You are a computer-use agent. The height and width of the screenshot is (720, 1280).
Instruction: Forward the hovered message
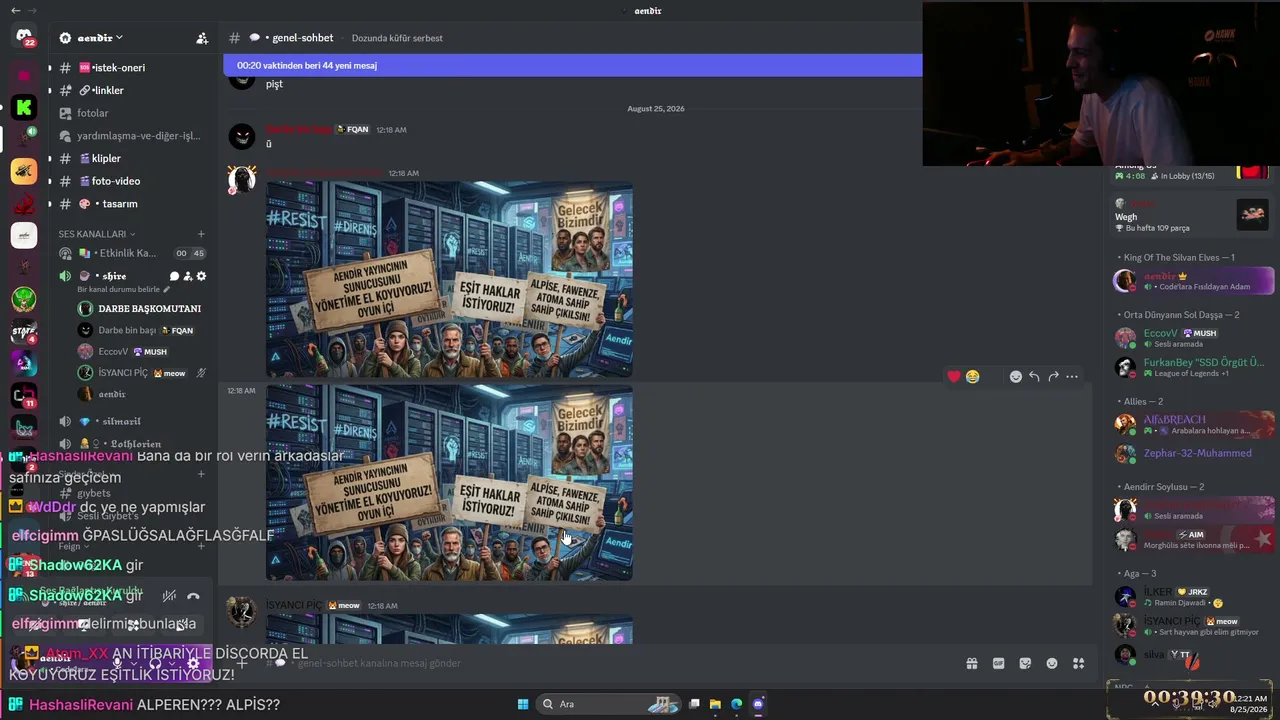(1053, 376)
